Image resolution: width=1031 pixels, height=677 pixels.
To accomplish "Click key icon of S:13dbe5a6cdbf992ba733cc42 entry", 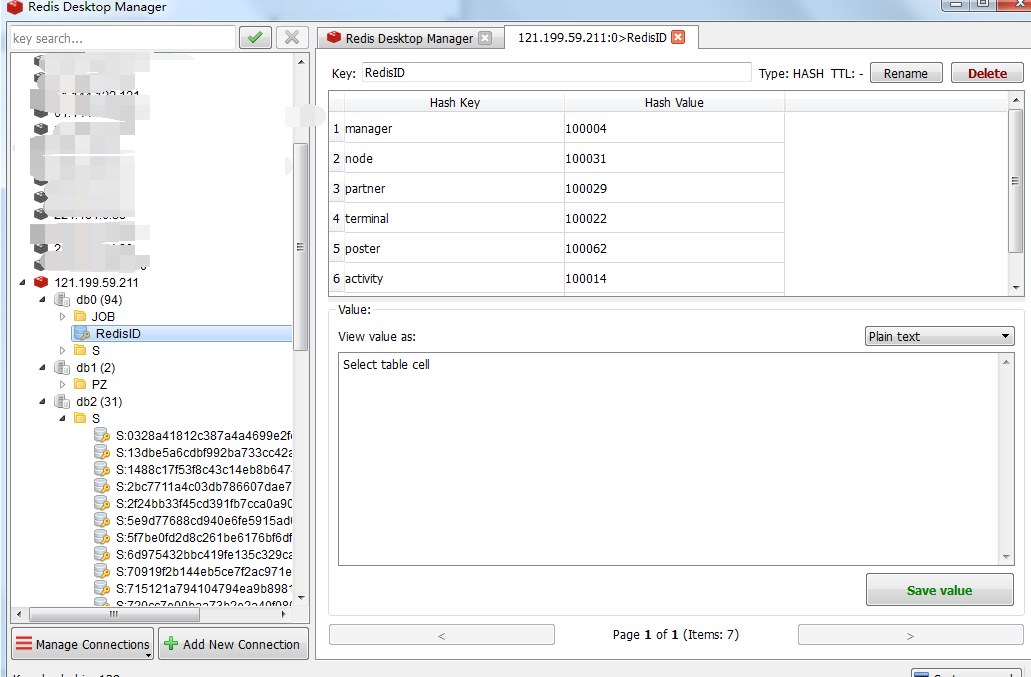I will tap(102, 452).
